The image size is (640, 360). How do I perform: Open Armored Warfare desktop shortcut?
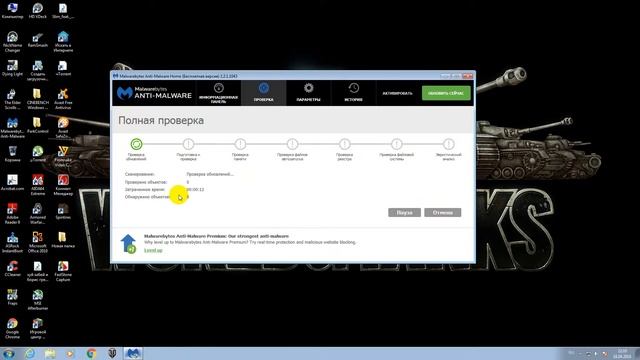tap(38, 213)
